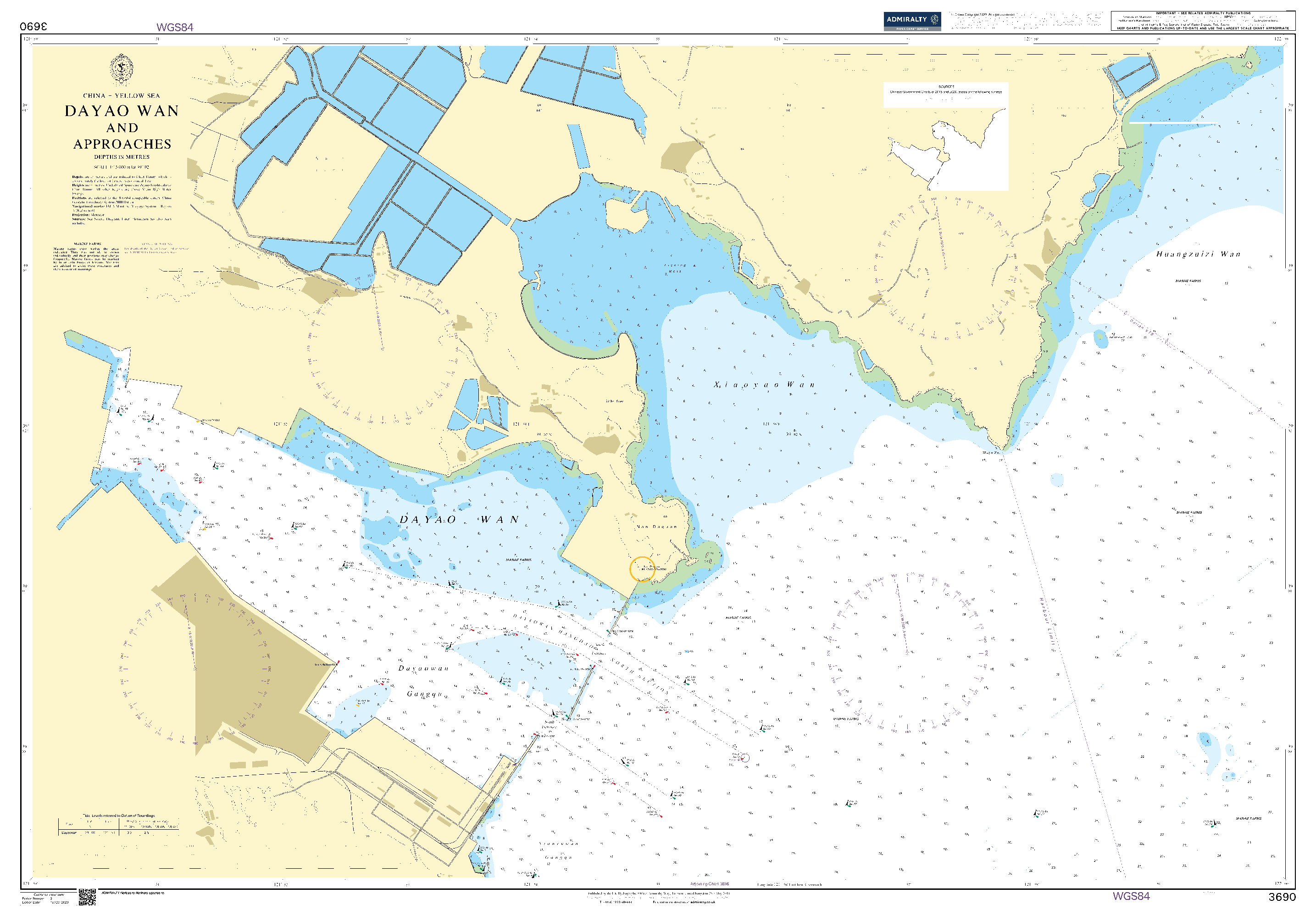Click the 'Huangzuizi Wan' bay label

tap(1198, 254)
